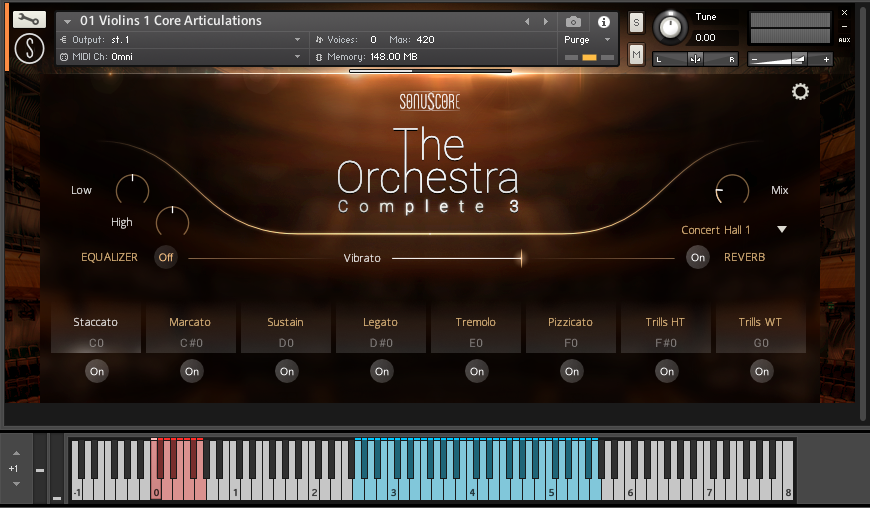Toggle Pizzicato On button
This screenshot has width=870, height=508.
click(571, 372)
